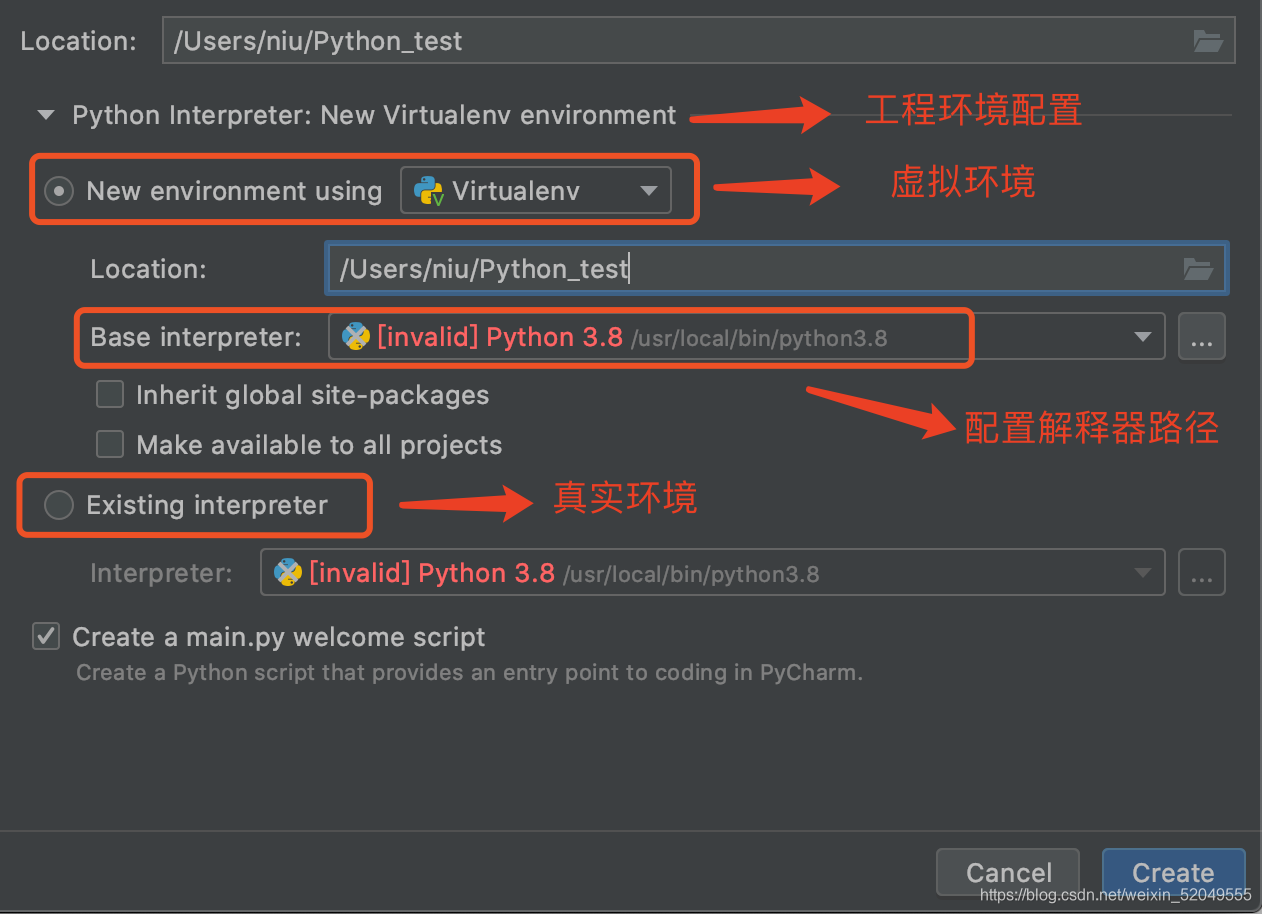
Task: Open Base interpreter browse ellipsis button
Action: (1201, 337)
